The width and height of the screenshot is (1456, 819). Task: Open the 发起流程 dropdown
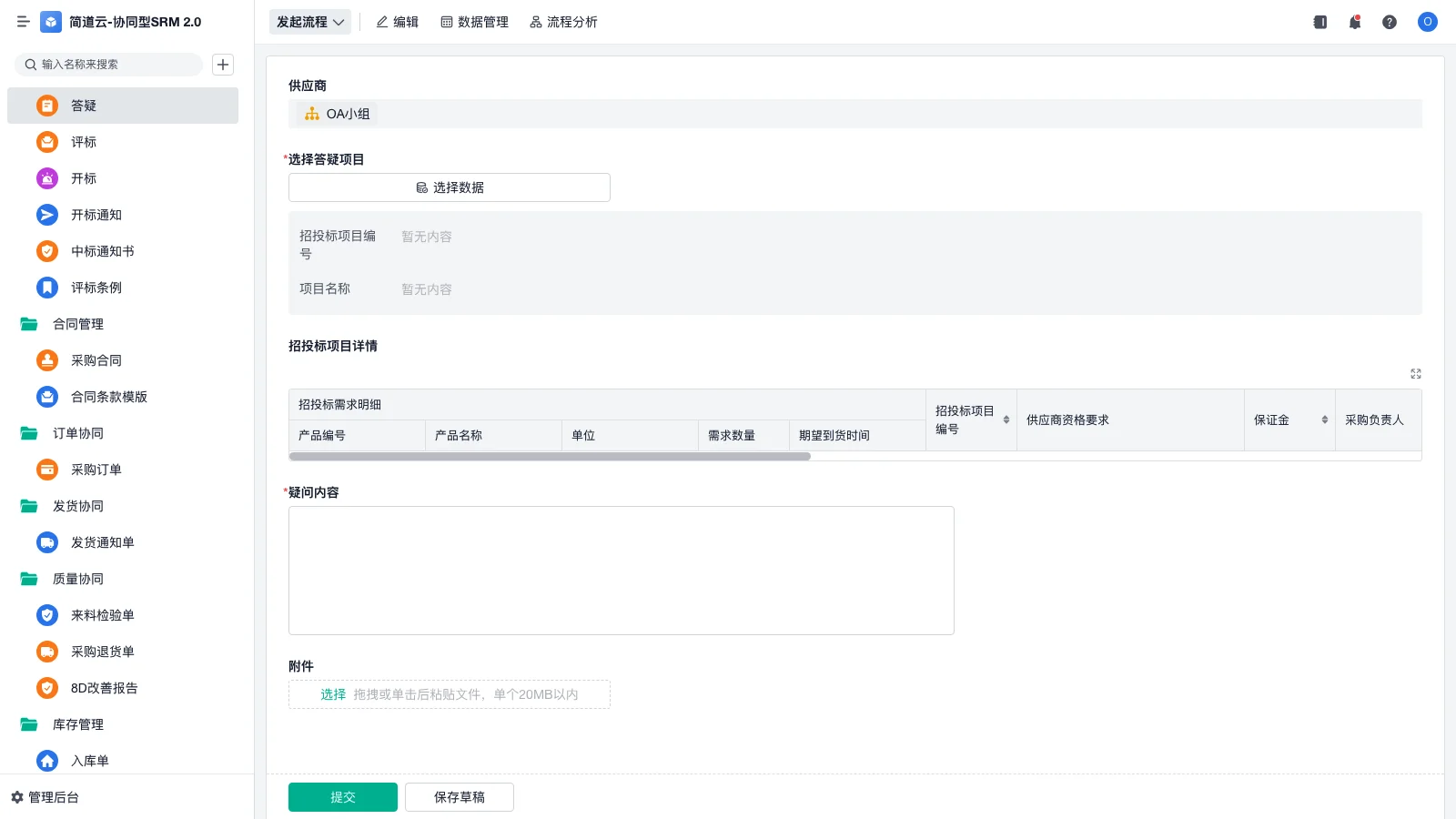pyautogui.click(x=310, y=22)
